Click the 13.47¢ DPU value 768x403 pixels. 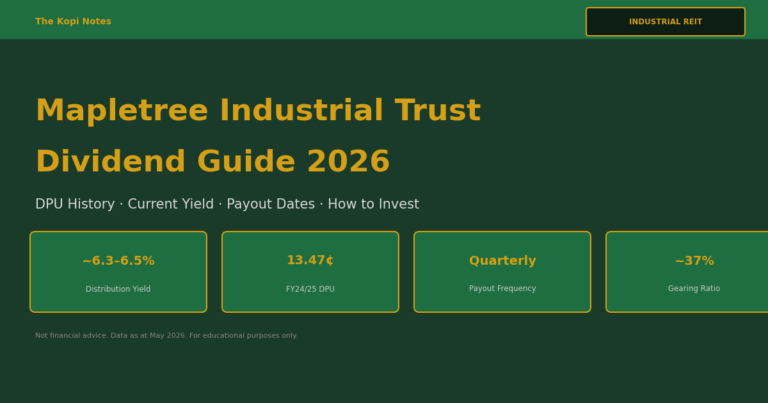(x=310, y=260)
